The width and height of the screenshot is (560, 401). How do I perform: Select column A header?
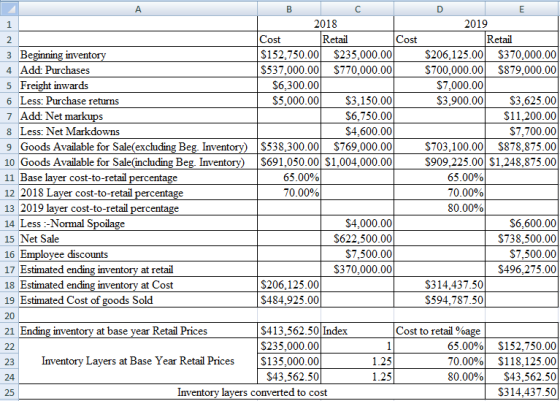click(x=138, y=9)
